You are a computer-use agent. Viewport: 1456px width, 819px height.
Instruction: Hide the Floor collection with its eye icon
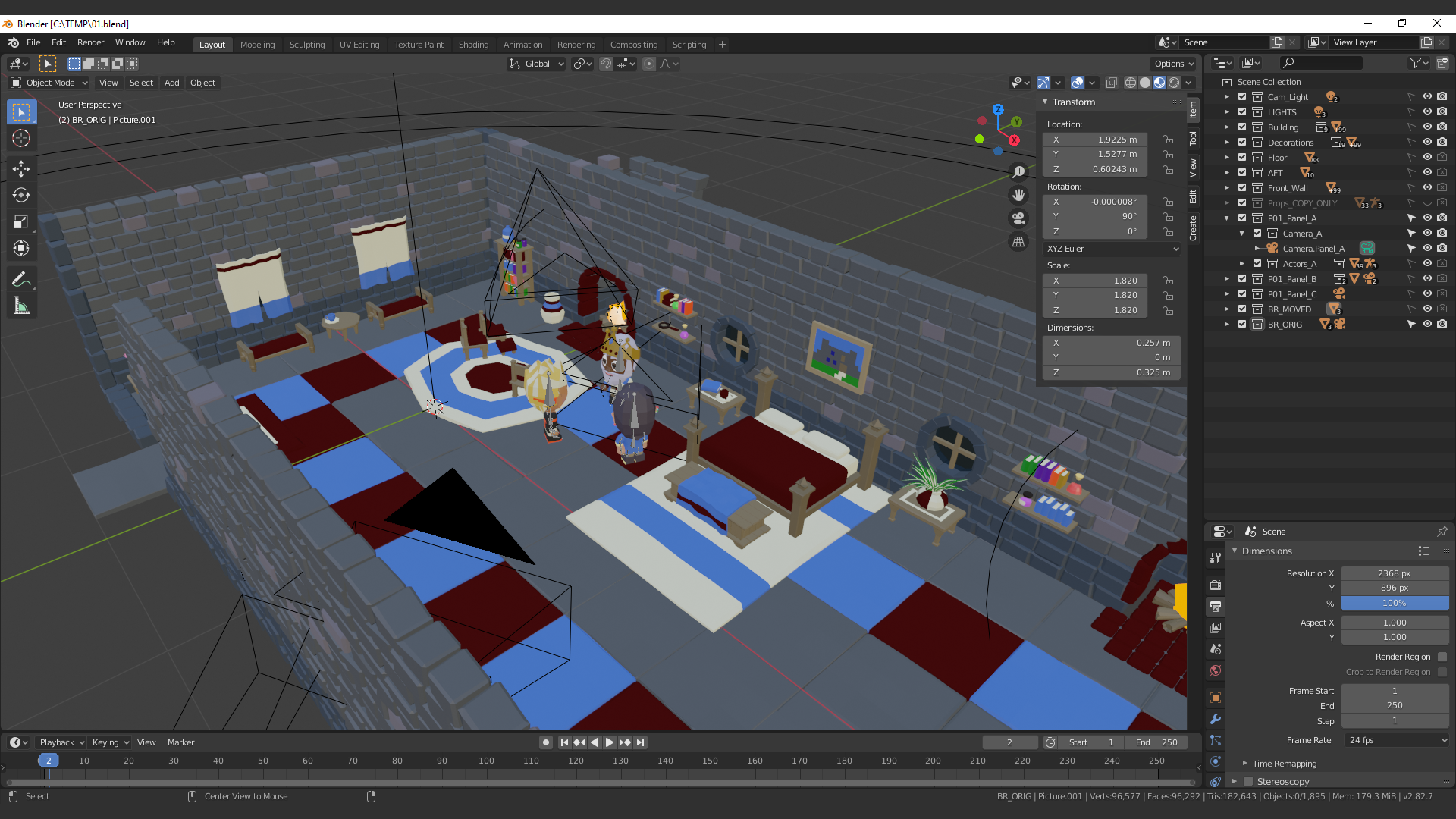click(x=1426, y=157)
